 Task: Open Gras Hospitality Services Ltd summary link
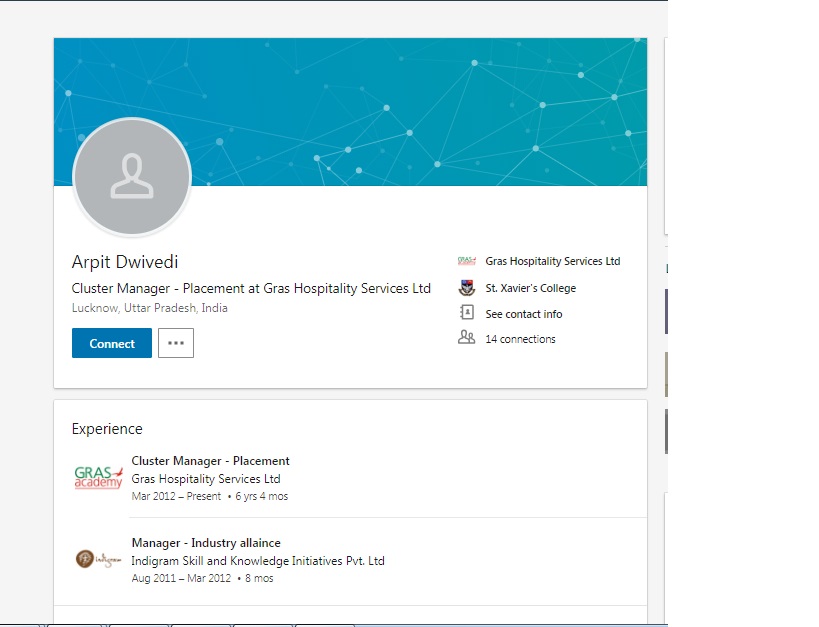[552, 261]
